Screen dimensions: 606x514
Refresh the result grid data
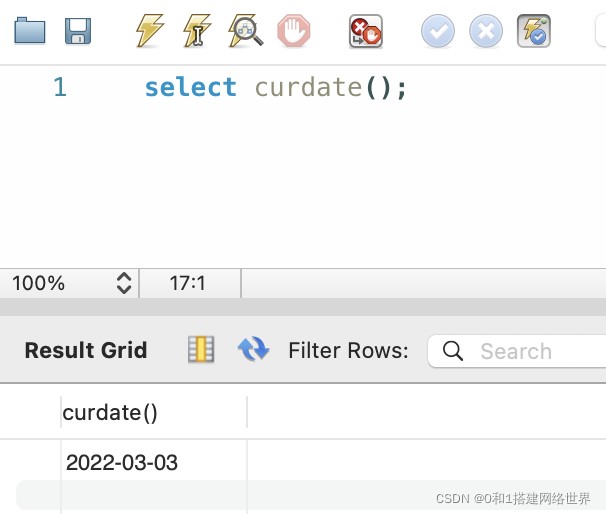pos(253,350)
